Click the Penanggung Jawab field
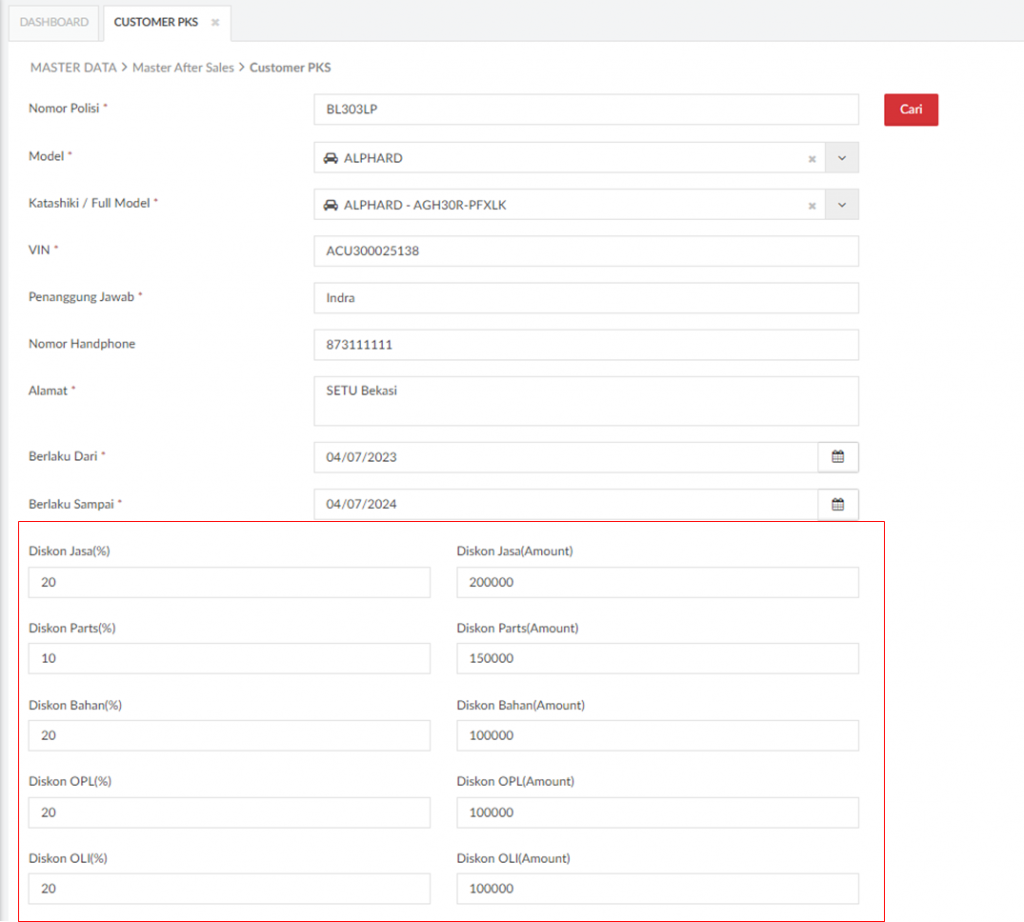 (585, 298)
